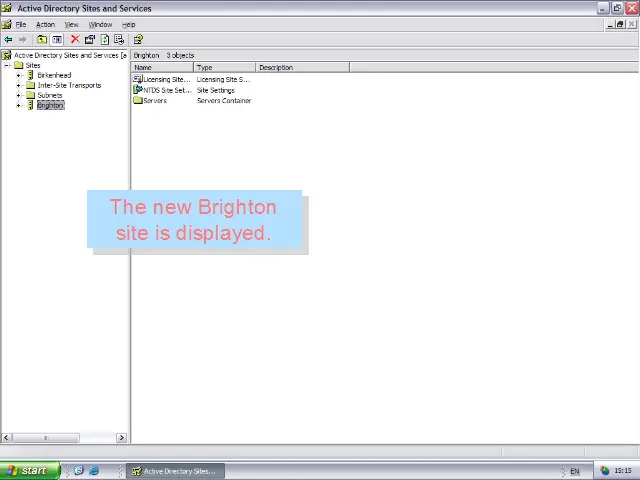Open the File menu
The image size is (640, 480).
21,24
